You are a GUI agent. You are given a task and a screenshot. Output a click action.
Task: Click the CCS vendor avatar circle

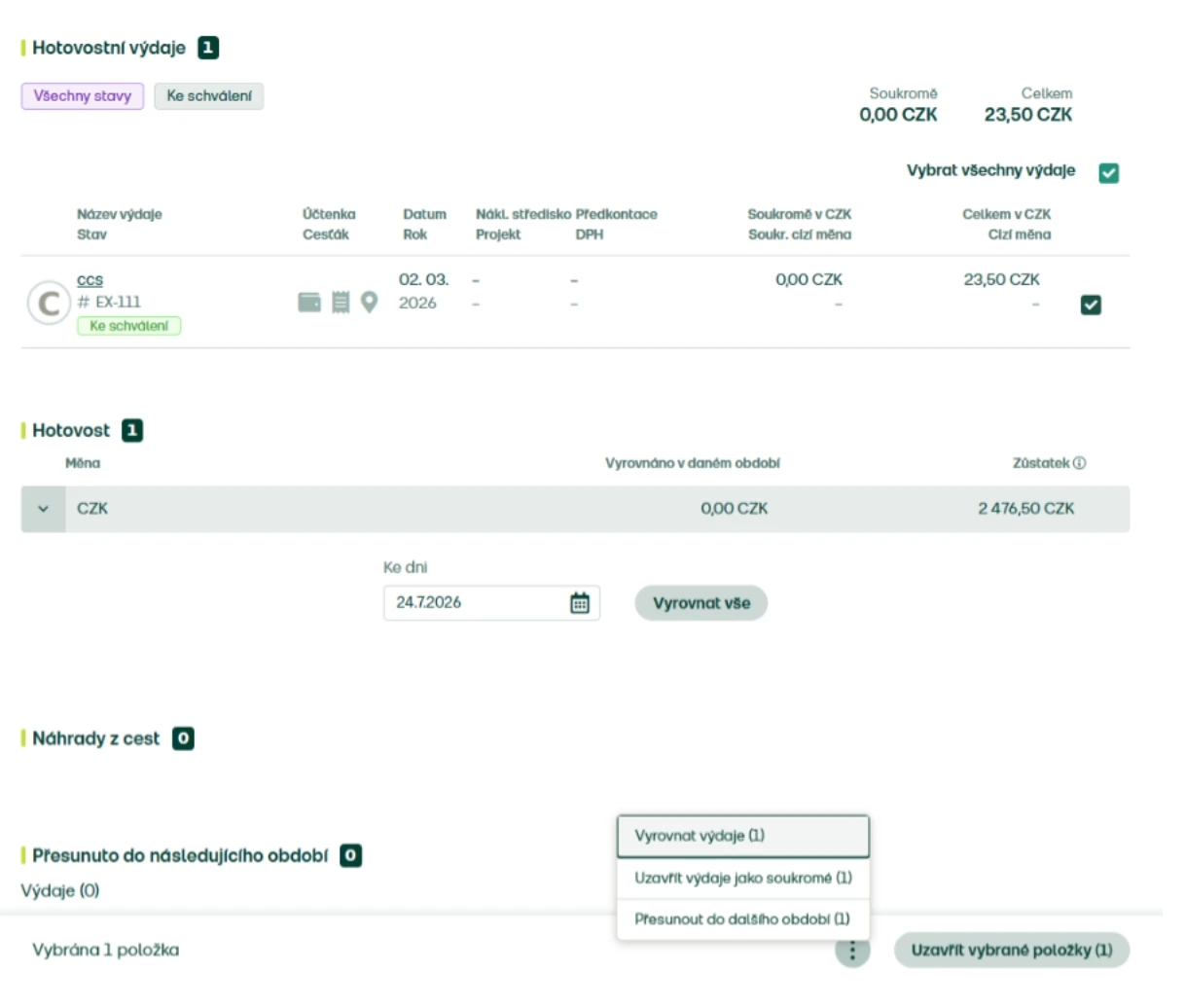pyautogui.click(x=48, y=304)
